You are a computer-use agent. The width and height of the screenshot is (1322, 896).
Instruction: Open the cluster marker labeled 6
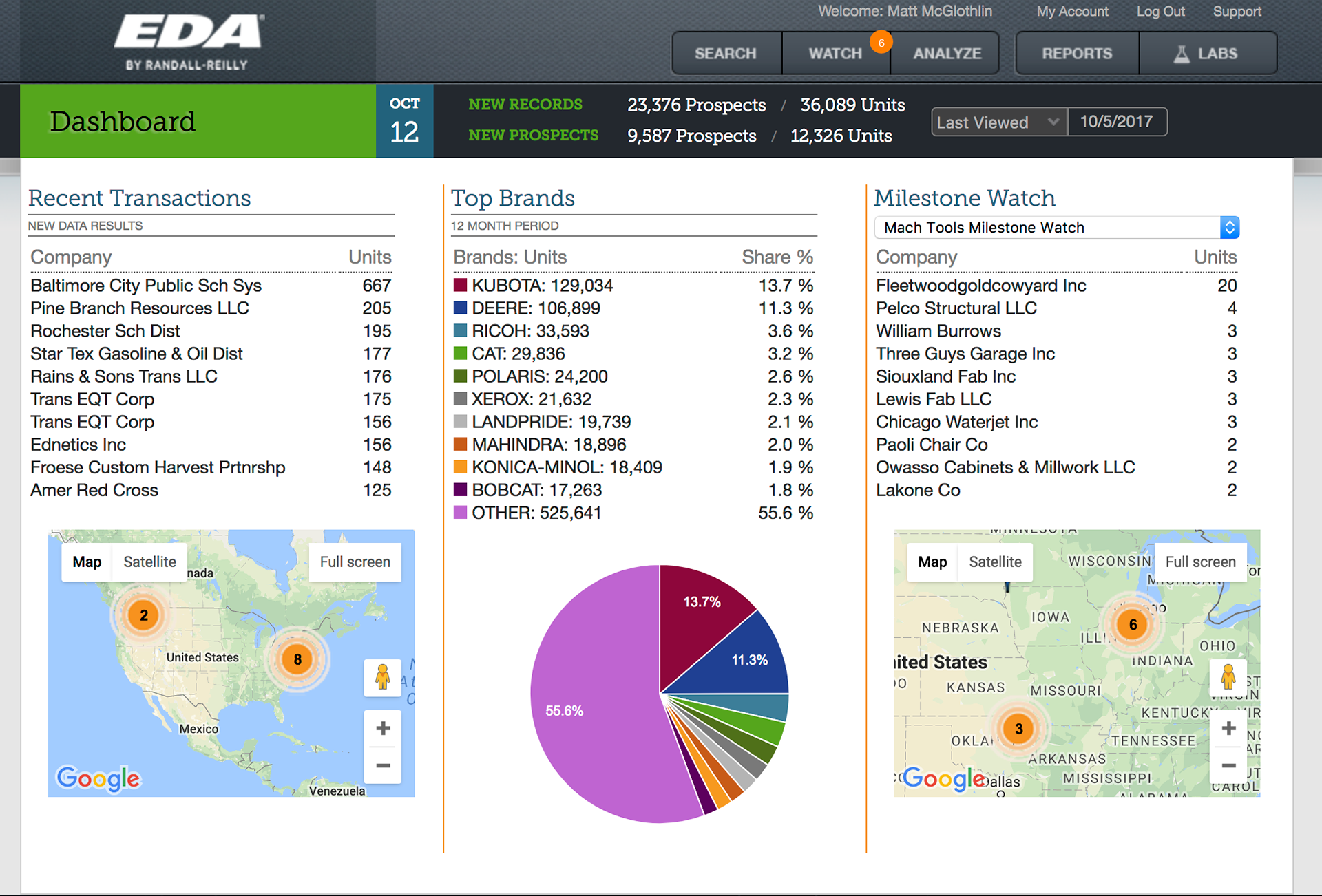click(x=1133, y=625)
